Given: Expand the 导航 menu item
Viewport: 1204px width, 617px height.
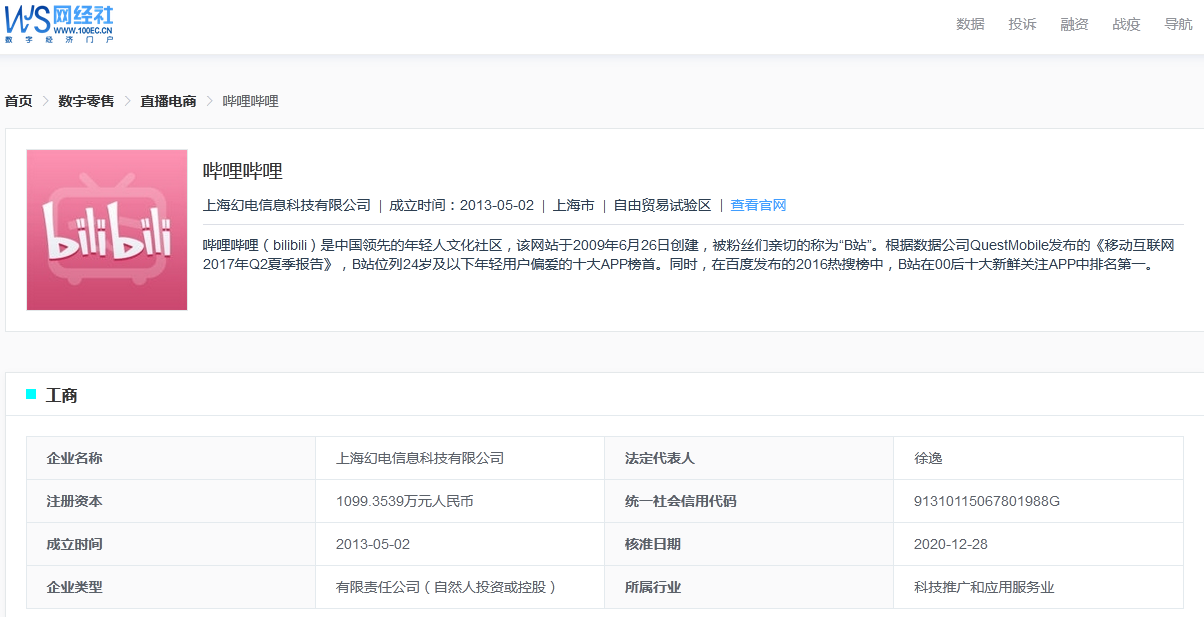Looking at the screenshot, I should coord(1178,25).
